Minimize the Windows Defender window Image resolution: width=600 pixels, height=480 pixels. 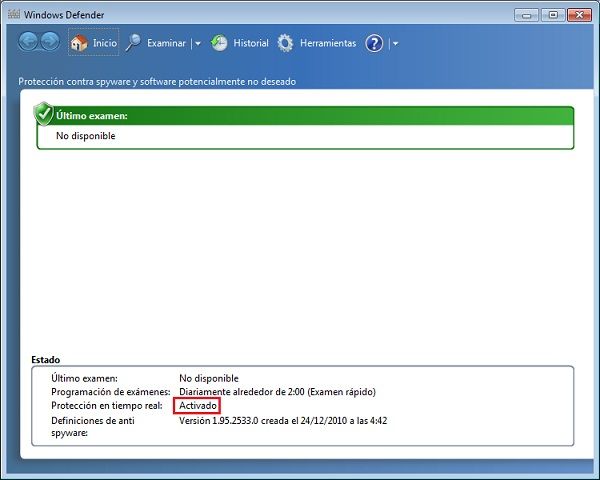pyautogui.click(x=527, y=15)
